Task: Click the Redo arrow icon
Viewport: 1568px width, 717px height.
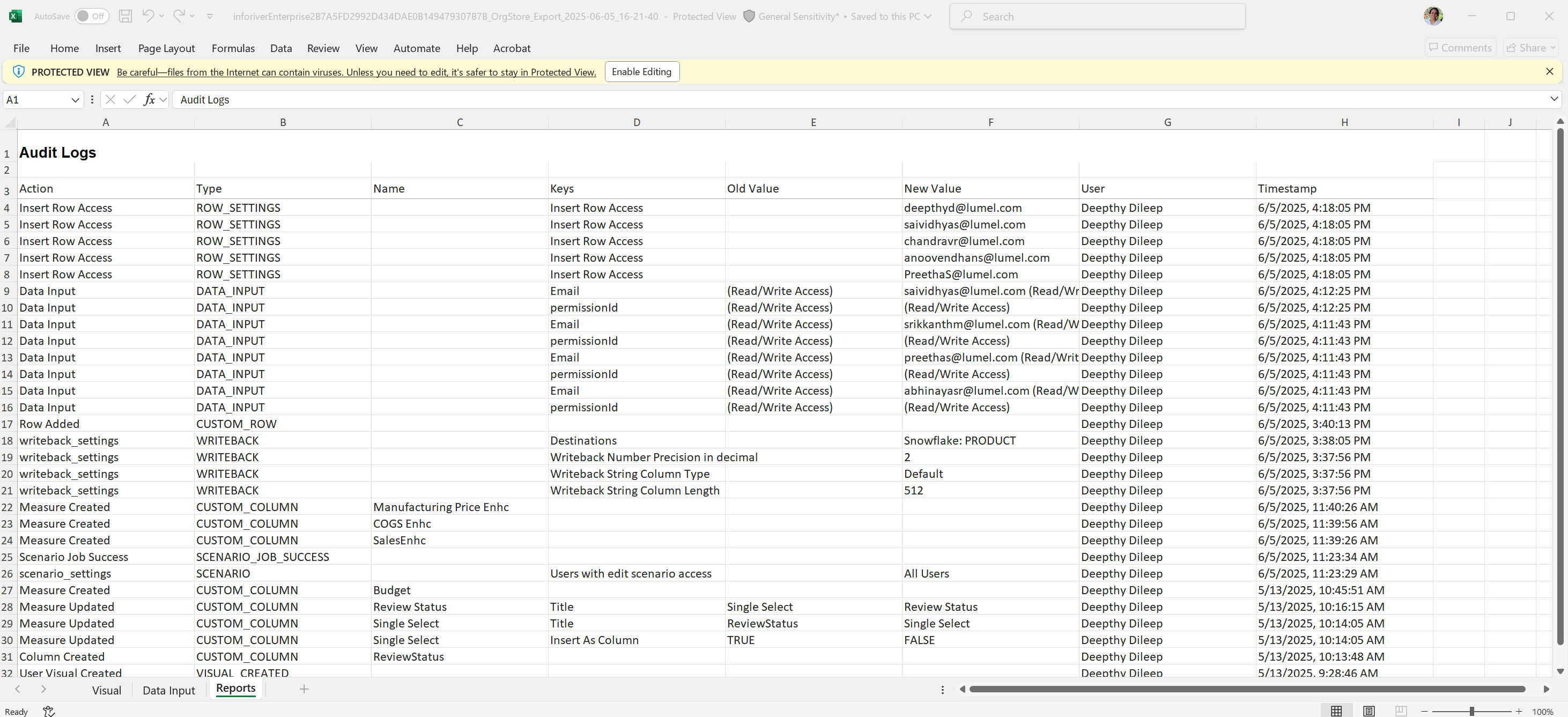Action: coord(179,16)
